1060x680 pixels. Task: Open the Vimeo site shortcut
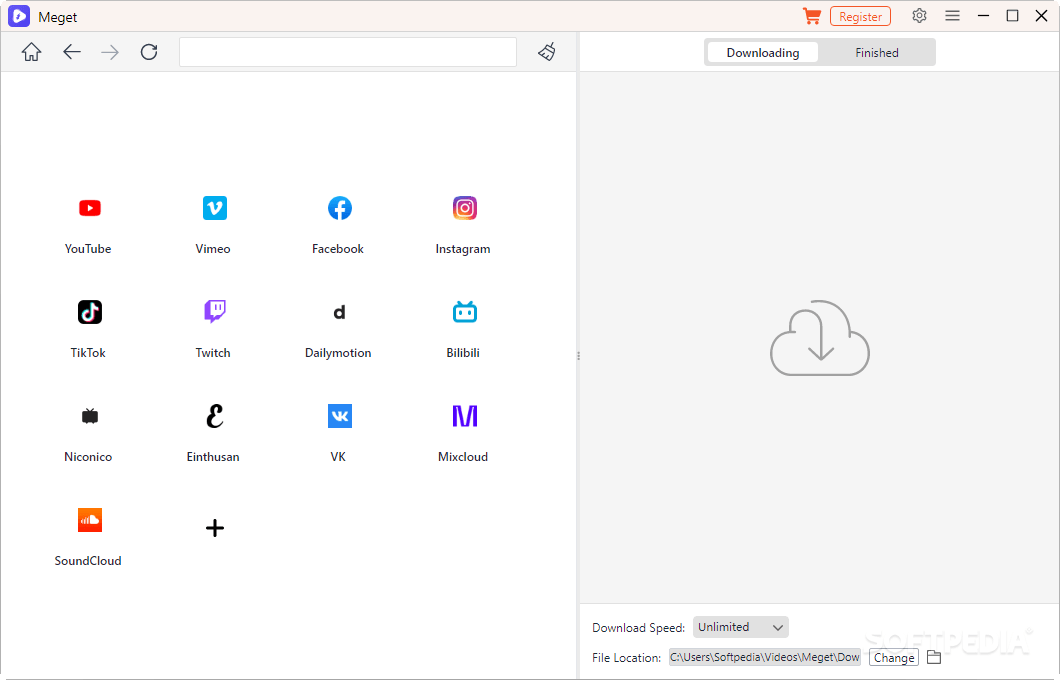[x=215, y=208]
